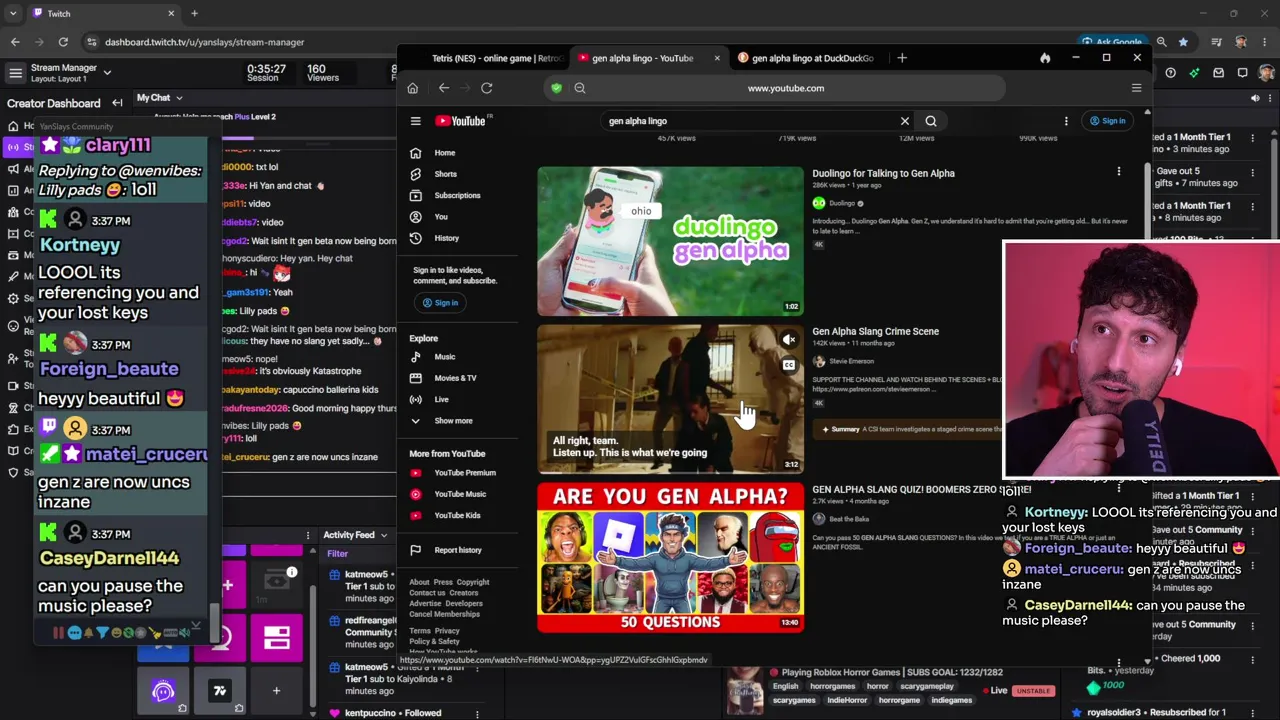Unmute the Gen Alpha Slang Crime Scene preview
Screen dimensions: 1280x720
click(789, 340)
